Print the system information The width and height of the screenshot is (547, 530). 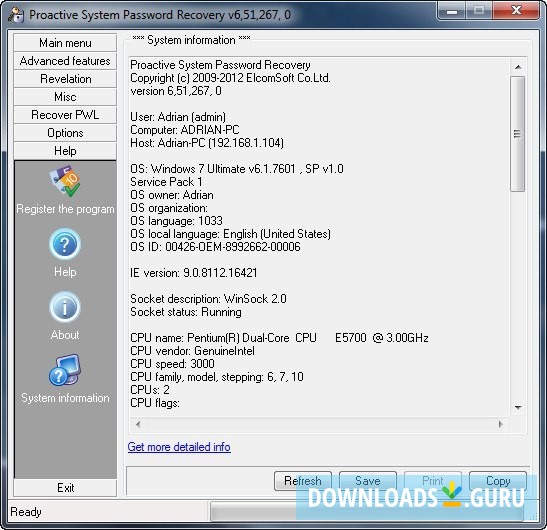click(433, 481)
